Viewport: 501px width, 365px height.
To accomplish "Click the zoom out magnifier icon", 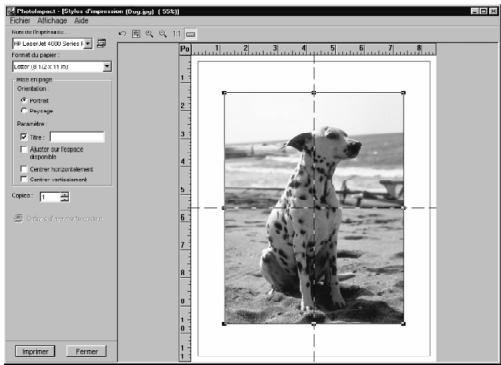I will click(163, 34).
